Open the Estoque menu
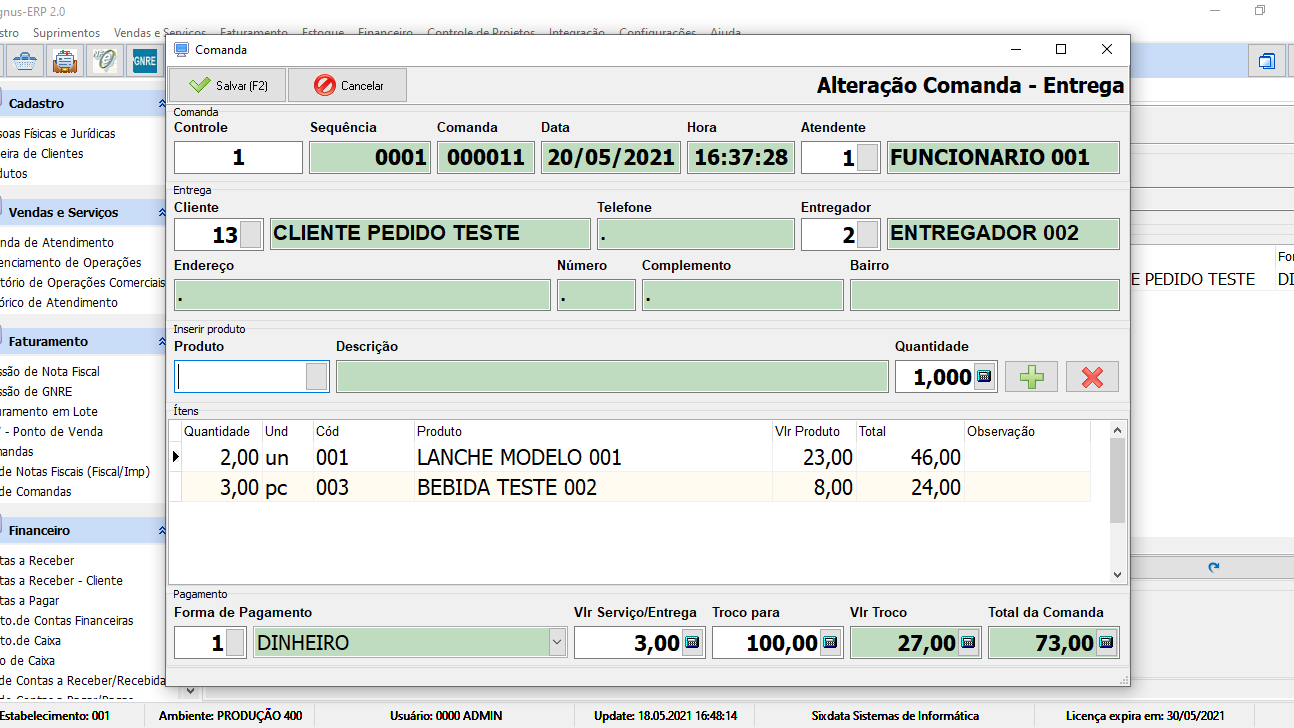Image resolution: width=1294 pixels, height=728 pixels. (322, 33)
